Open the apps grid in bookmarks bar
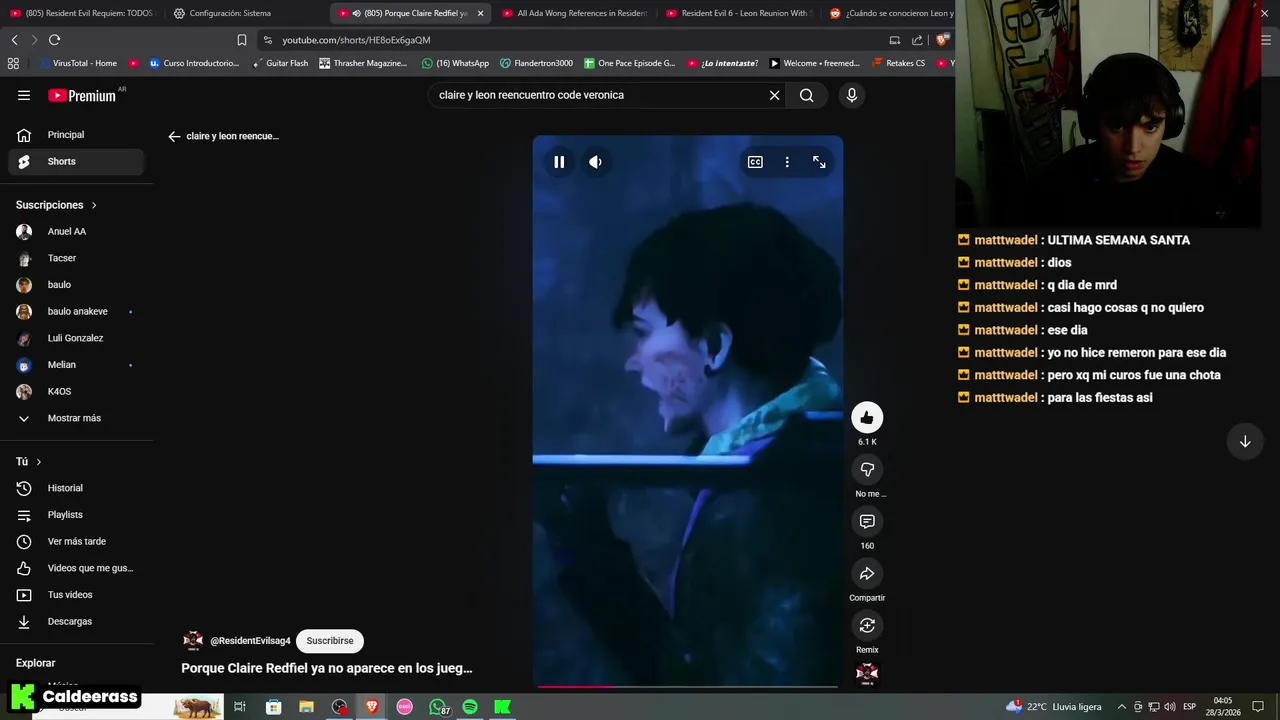 pos(13,63)
